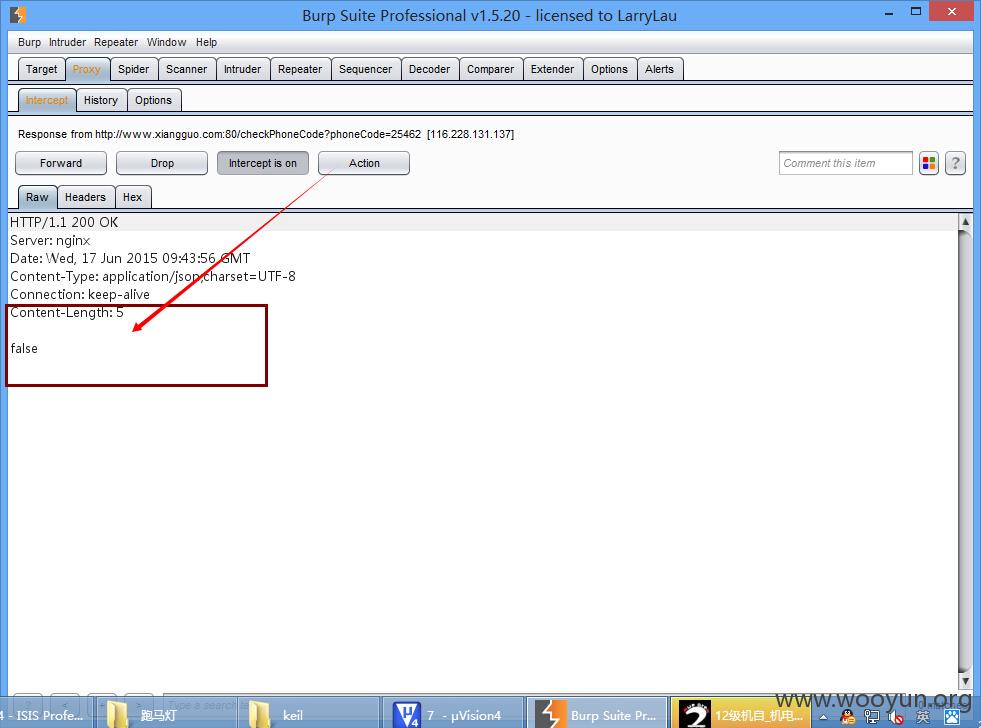Image resolution: width=981 pixels, height=728 pixels.
Task: Select Burp Suite taskbar button
Action: tap(597, 714)
